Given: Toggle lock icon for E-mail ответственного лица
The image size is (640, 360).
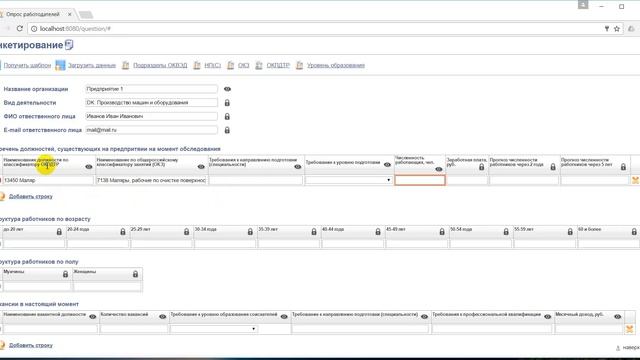Looking at the screenshot, I should pos(227,130).
